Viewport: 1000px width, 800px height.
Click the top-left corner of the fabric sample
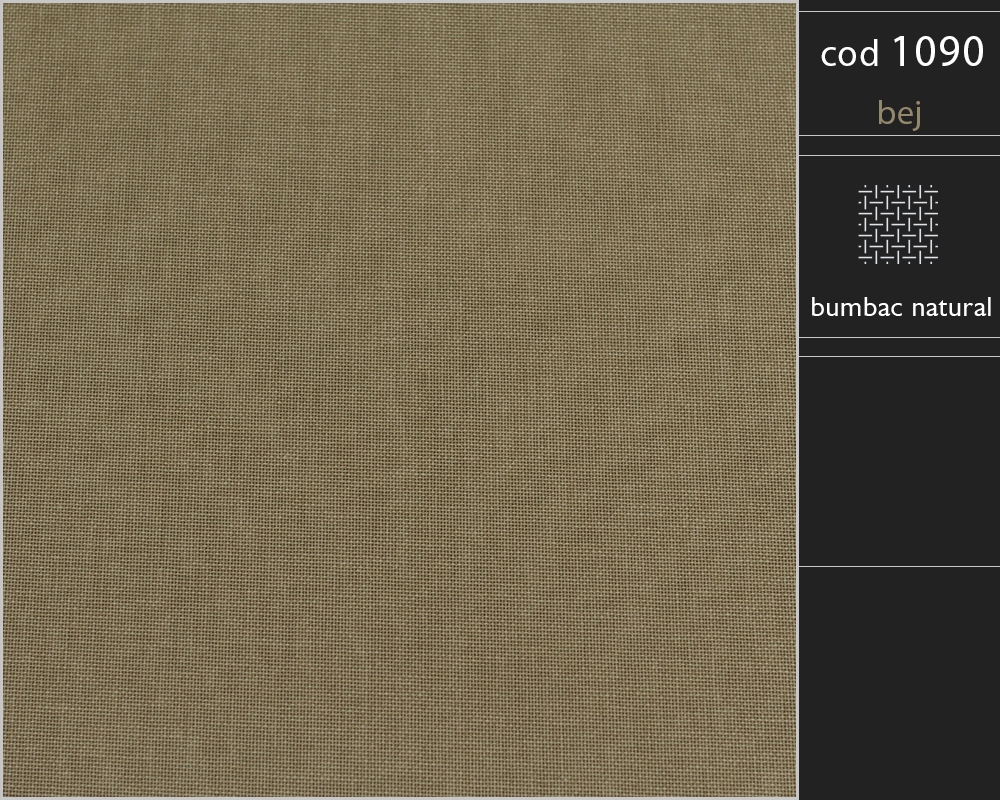pos(6,6)
